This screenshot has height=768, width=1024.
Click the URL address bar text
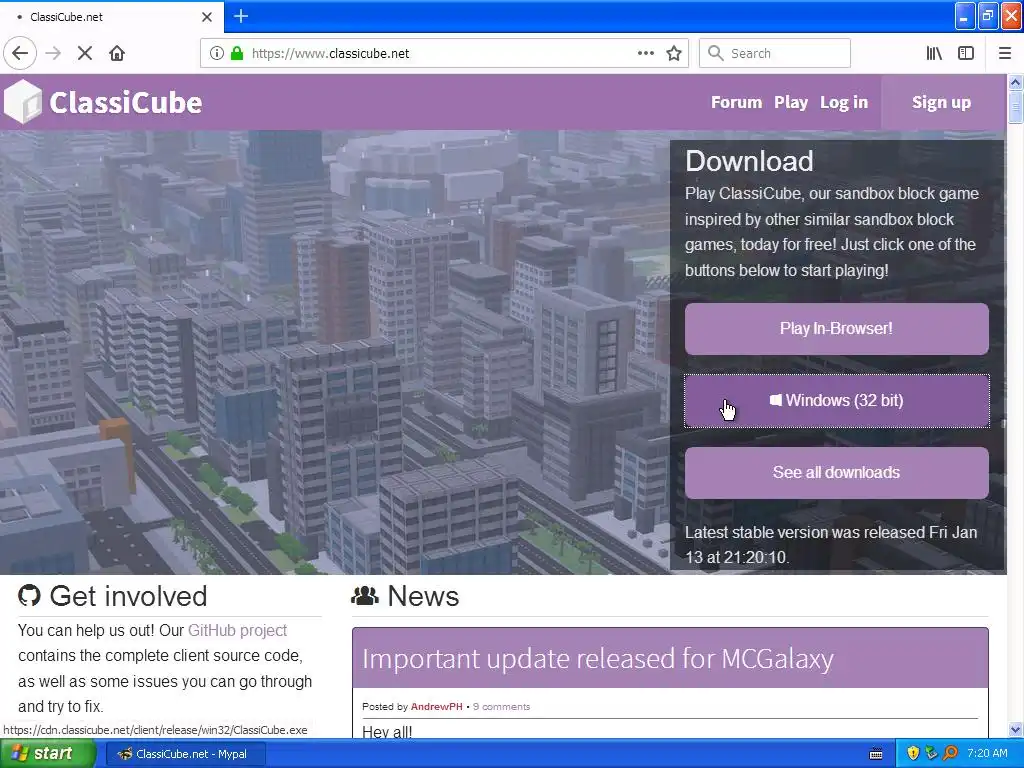coord(330,54)
